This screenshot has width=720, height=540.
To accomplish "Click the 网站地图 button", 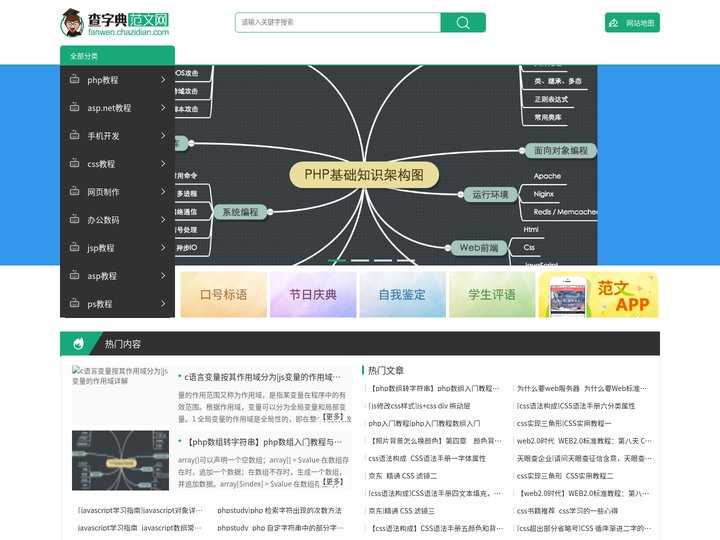I will (632, 22).
